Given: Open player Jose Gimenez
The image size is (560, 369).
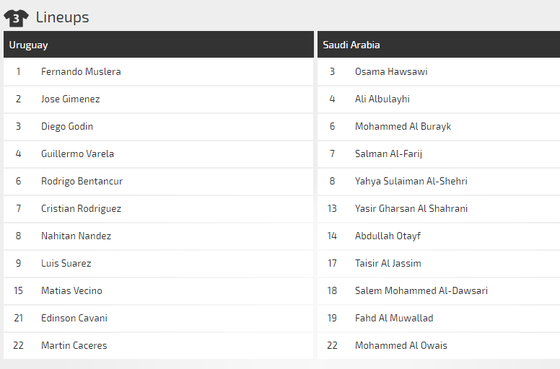Looking at the screenshot, I should pyautogui.click(x=70, y=99).
